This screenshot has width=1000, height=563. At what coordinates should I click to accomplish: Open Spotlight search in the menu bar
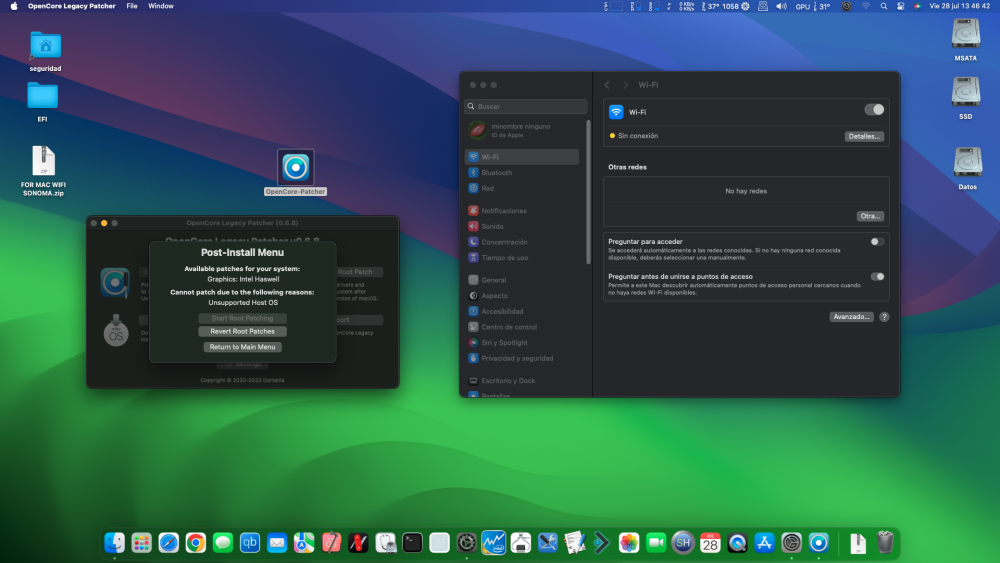(x=883, y=6)
